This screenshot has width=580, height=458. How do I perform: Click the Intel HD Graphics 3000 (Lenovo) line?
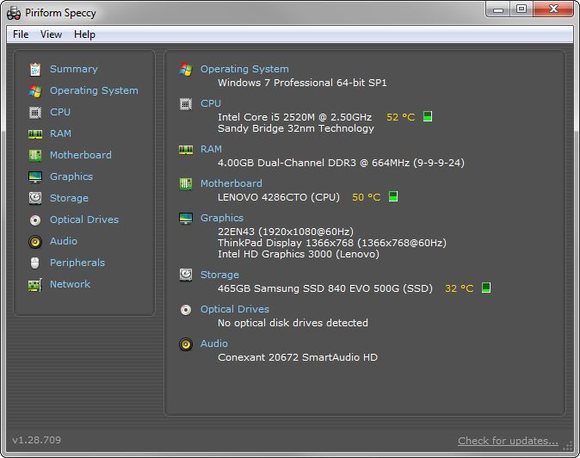pos(299,254)
